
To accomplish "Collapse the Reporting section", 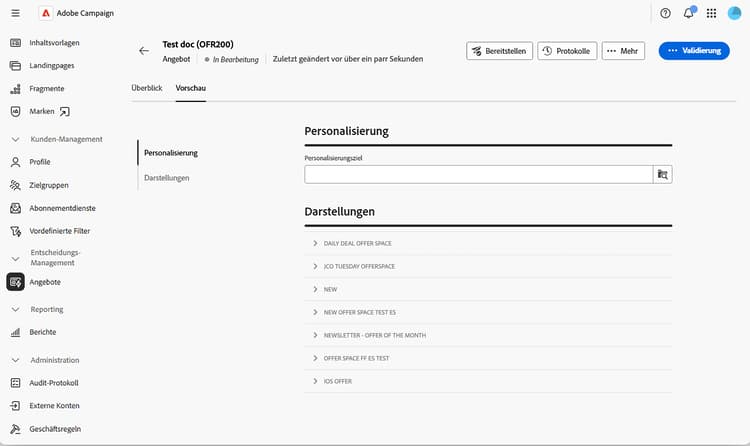I will (x=15, y=310).
